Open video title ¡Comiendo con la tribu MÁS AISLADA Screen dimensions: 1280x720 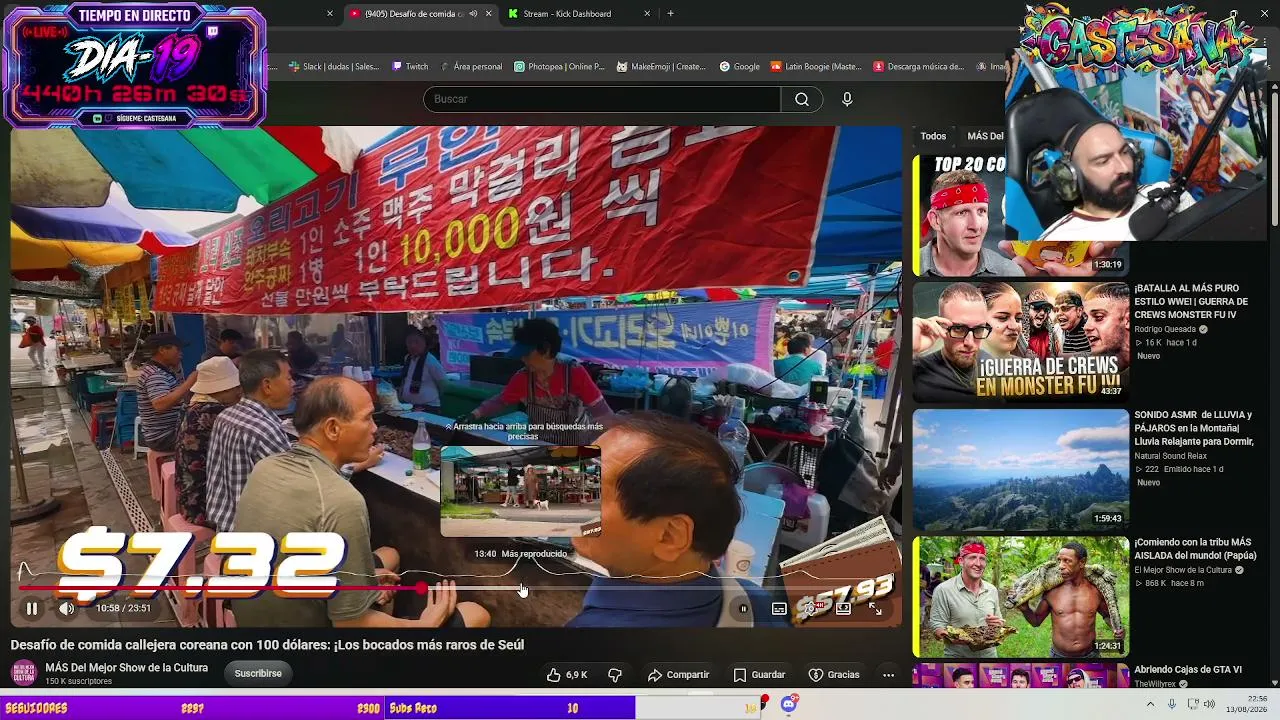click(x=1195, y=549)
